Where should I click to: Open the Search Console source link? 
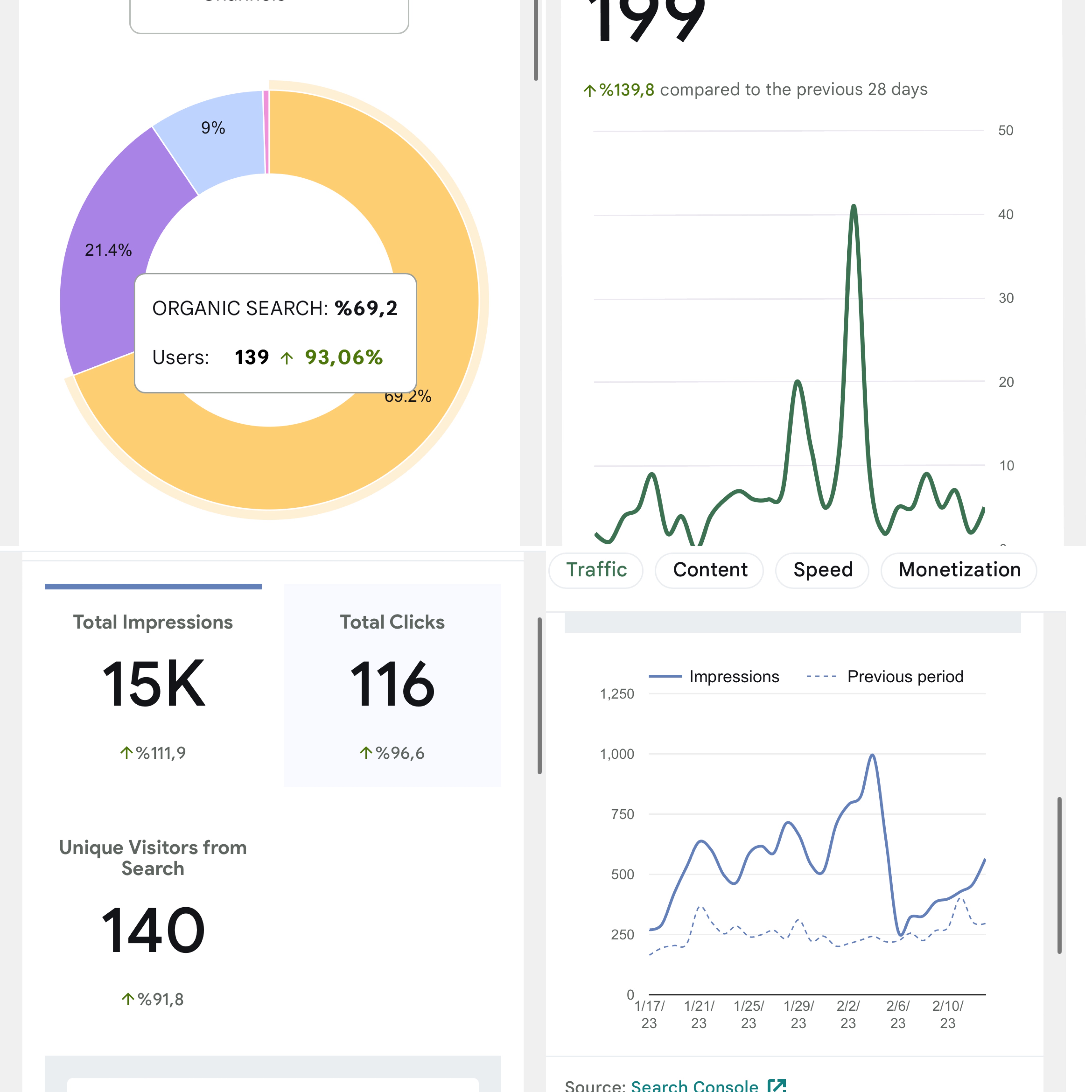point(694,1086)
